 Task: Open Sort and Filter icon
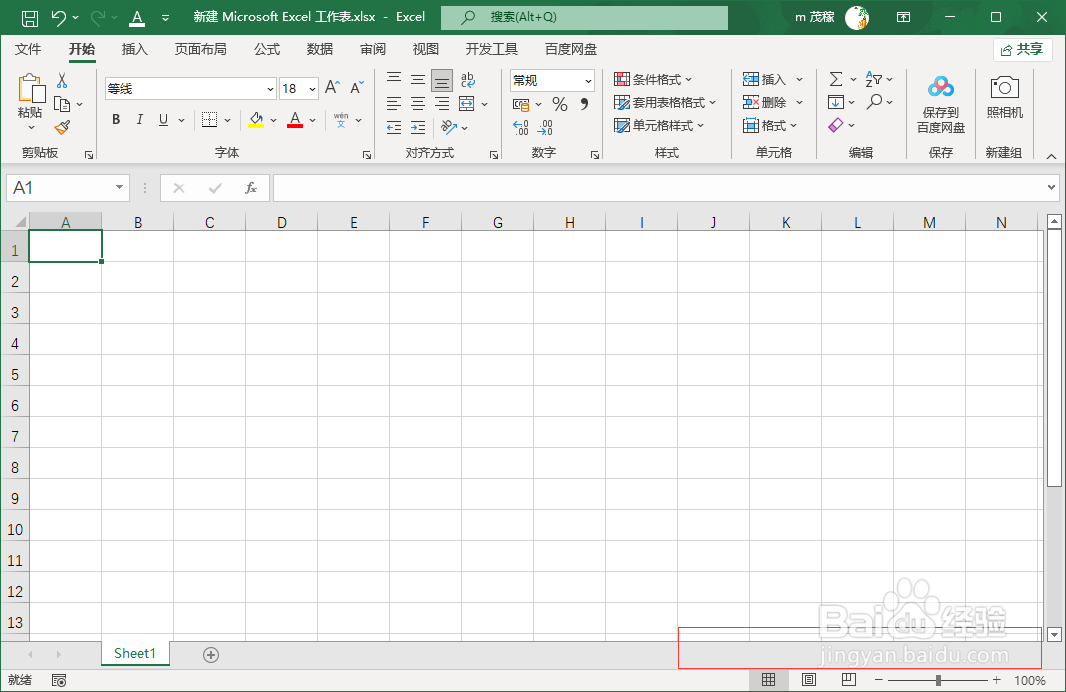coord(874,80)
